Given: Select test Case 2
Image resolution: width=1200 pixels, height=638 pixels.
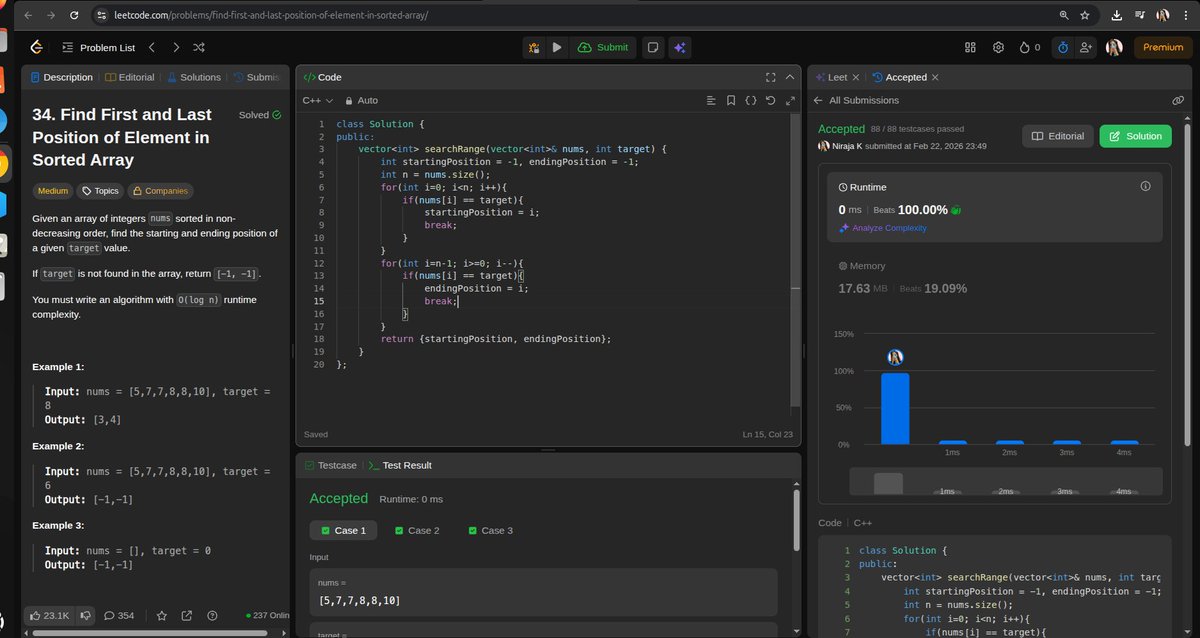Looking at the screenshot, I should [417, 530].
